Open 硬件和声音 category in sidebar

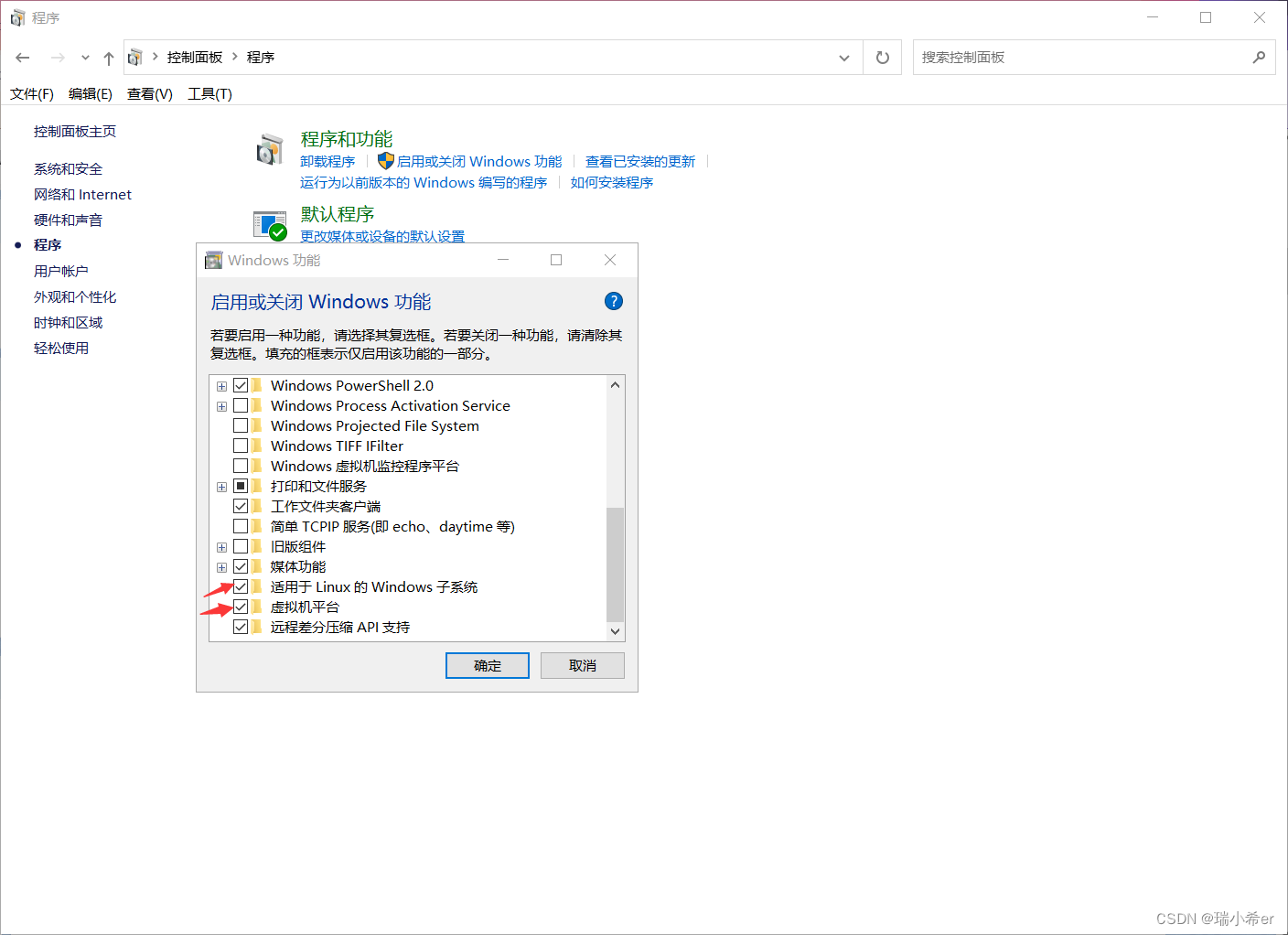[x=68, y=220]
